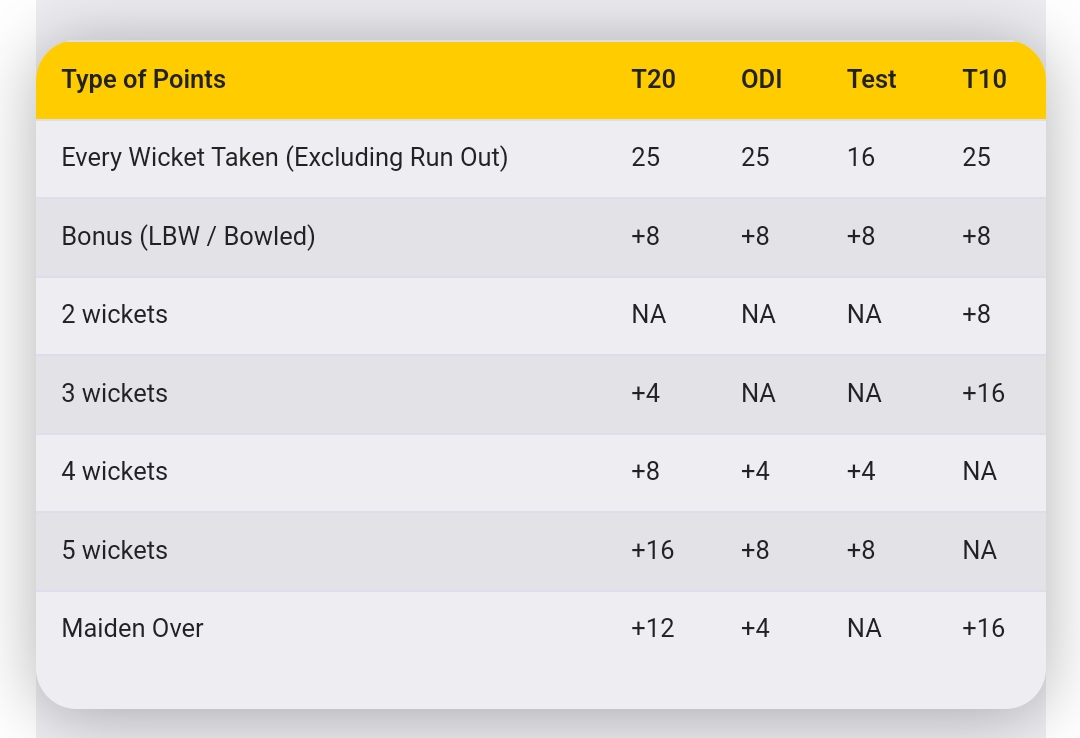Click the ODI column header

(x=761, y=80)
